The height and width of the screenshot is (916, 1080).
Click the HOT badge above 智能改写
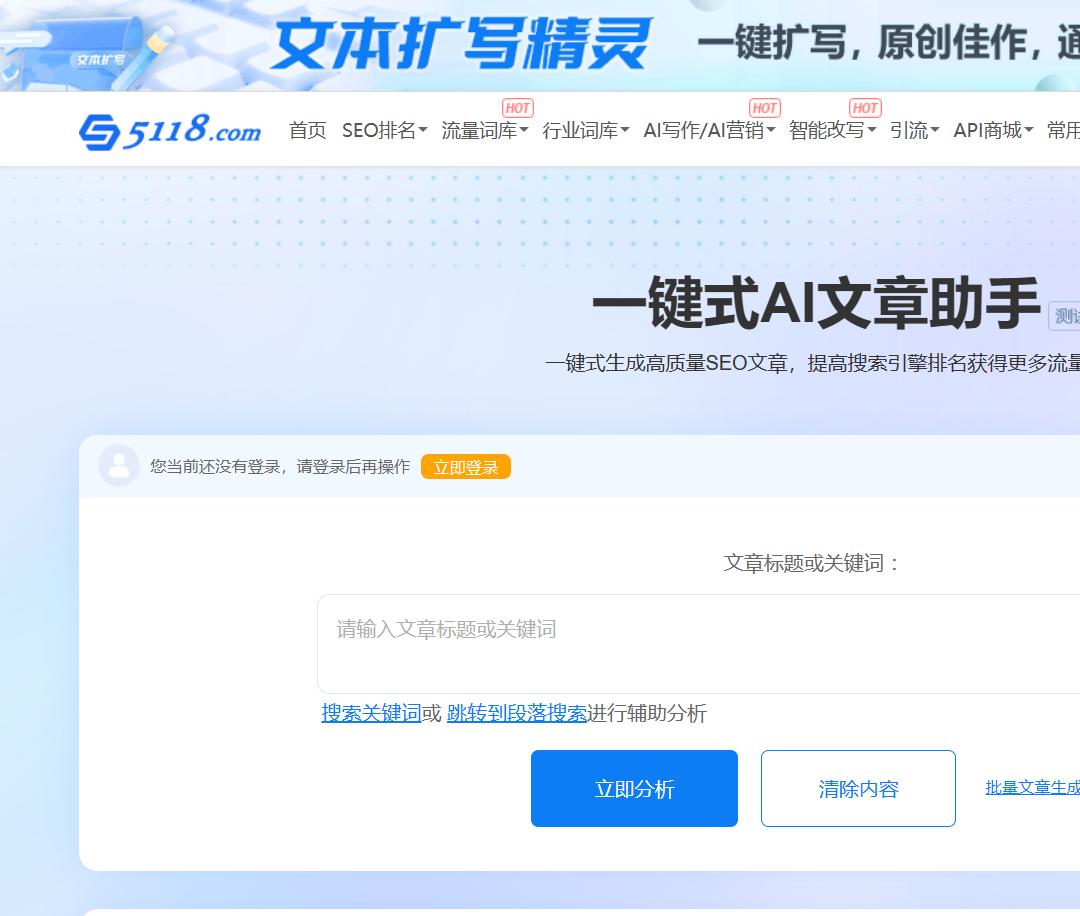point(864,108)
